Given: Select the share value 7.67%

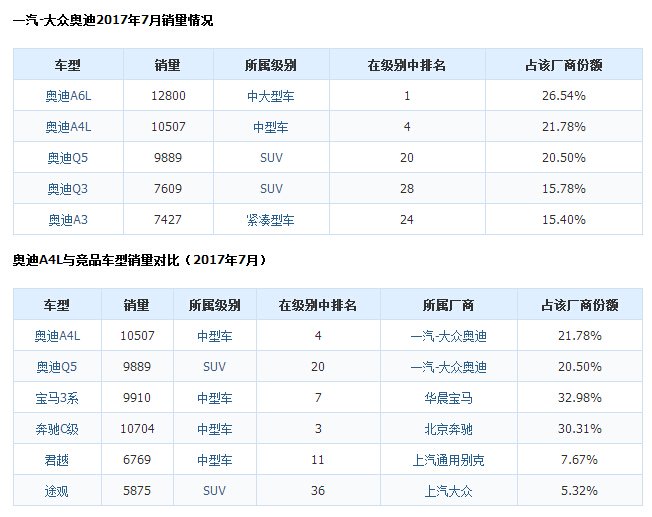Looking at the screenshot, I should point(579,460).
